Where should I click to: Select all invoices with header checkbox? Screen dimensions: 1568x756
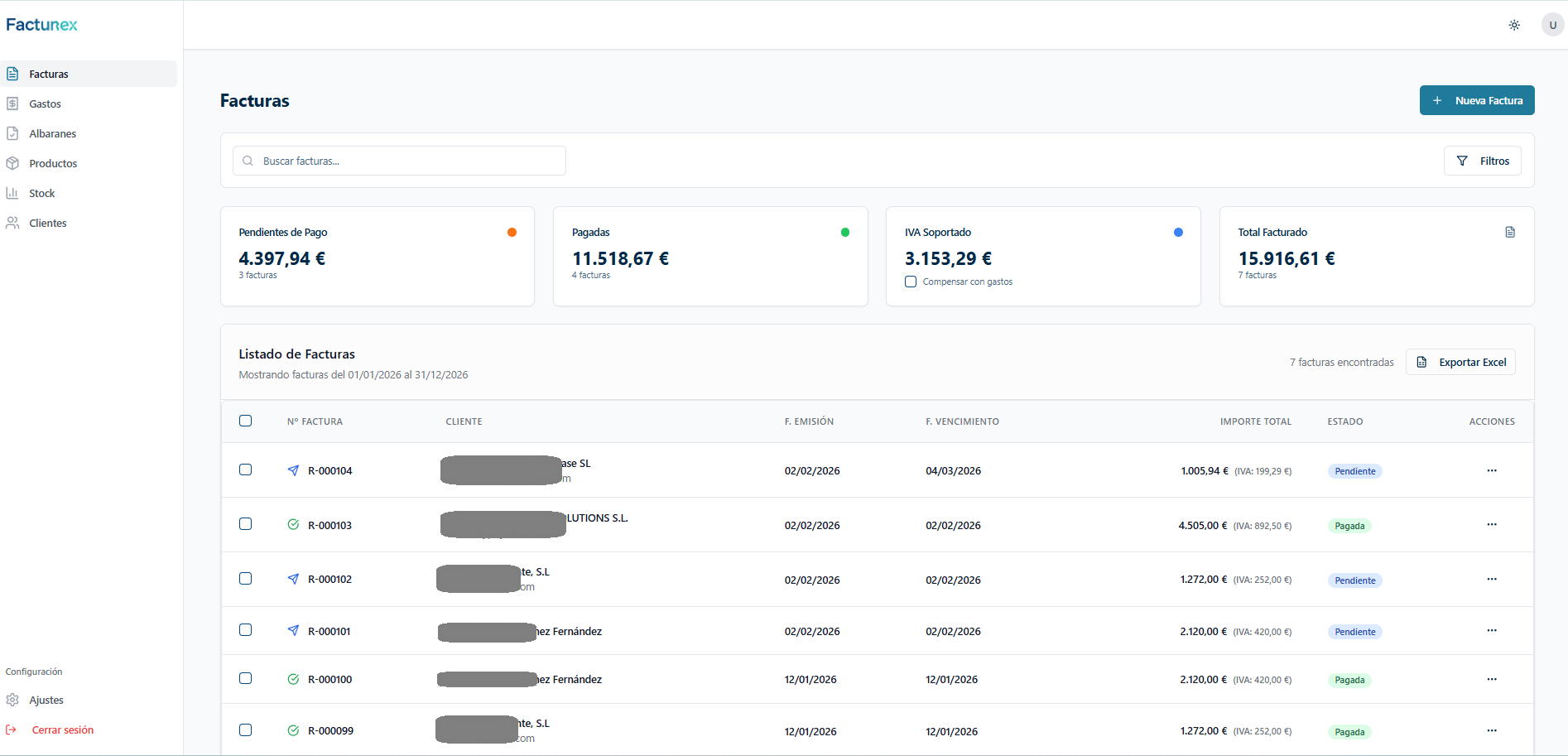click(x=246, y=421)
